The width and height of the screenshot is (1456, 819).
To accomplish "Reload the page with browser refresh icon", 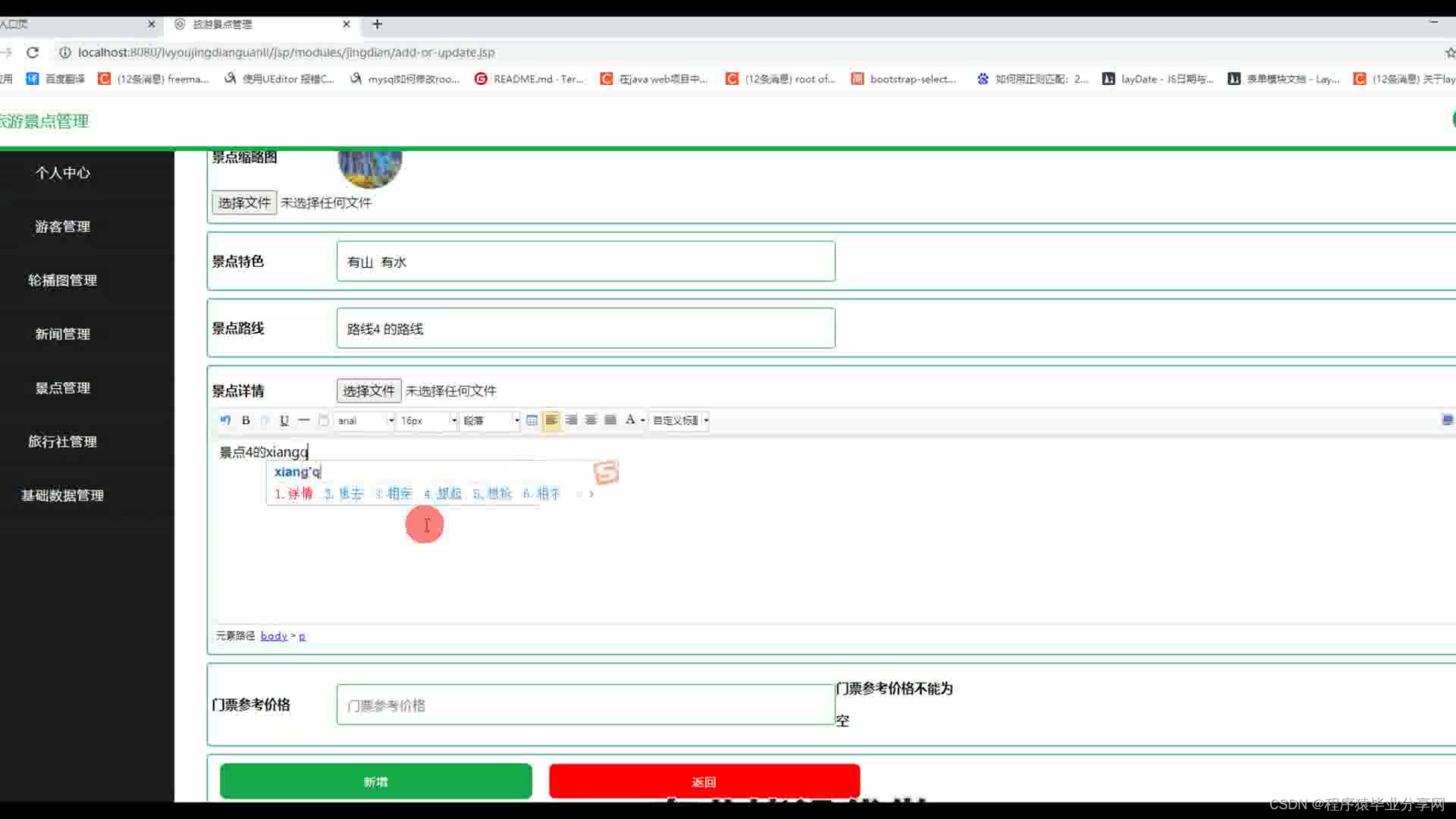I will (33, 52).
